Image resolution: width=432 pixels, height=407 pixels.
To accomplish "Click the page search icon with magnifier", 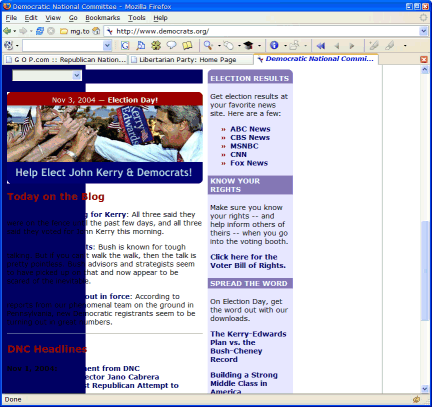I will 141,45.
